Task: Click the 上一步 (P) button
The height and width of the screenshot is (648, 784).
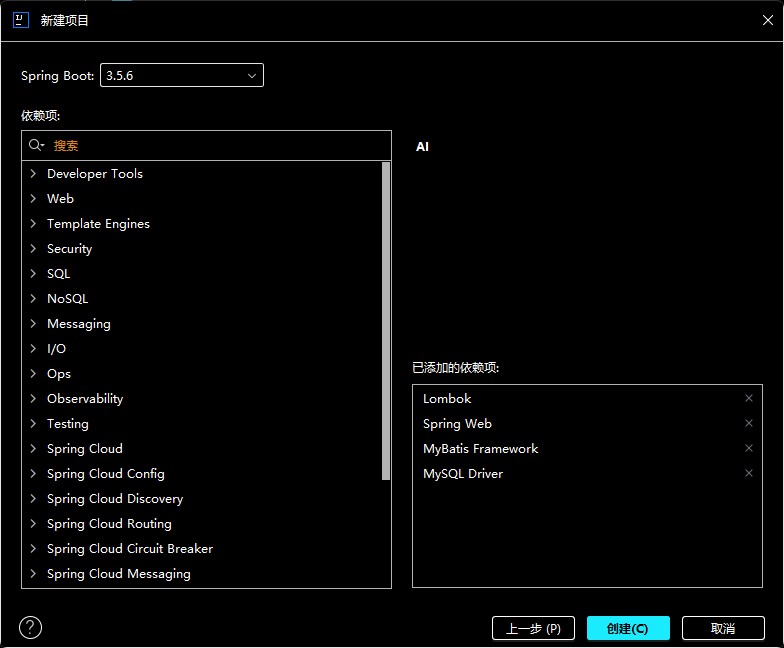Action: click(x=533, y=628)
